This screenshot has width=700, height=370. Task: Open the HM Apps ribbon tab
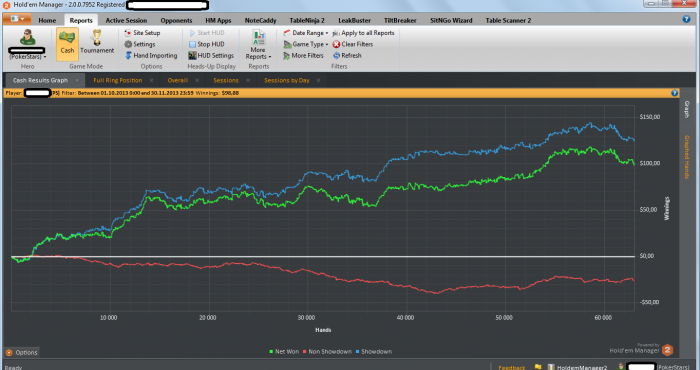tap(218, 21)
